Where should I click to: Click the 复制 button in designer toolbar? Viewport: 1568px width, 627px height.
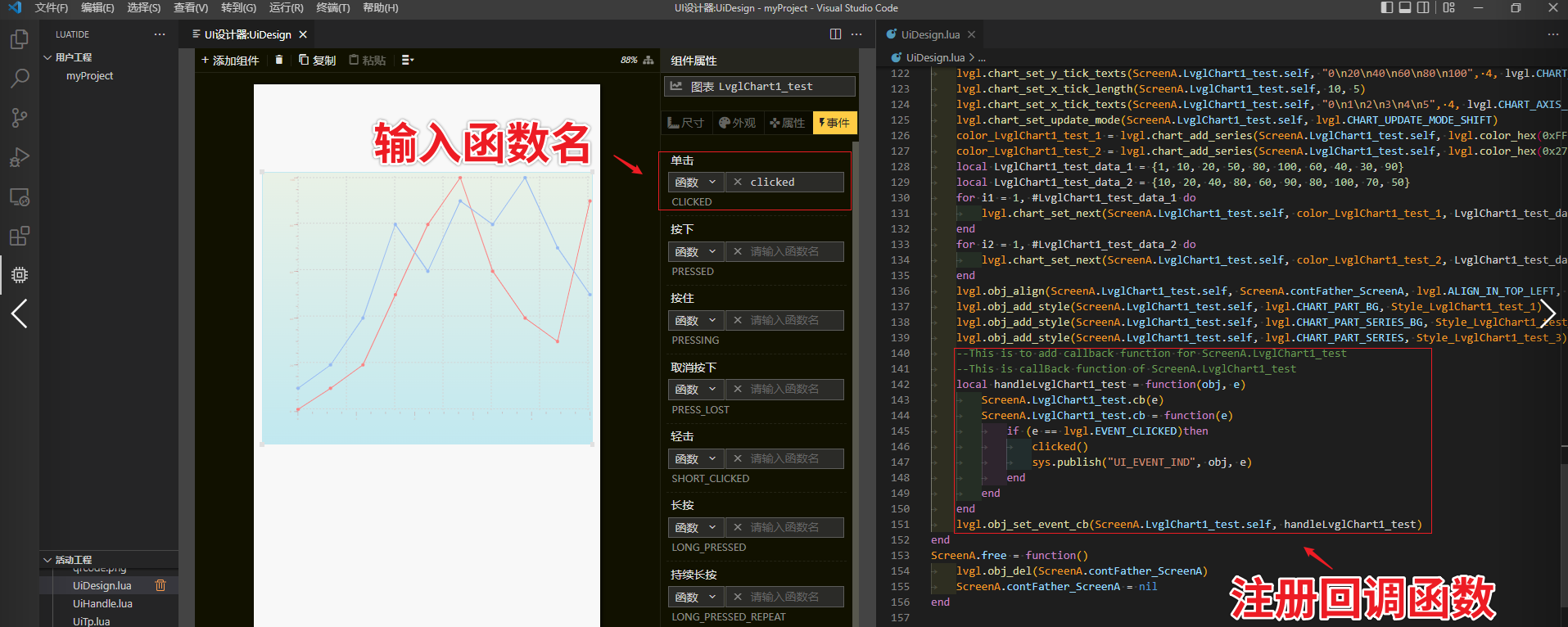click(318, 60)
